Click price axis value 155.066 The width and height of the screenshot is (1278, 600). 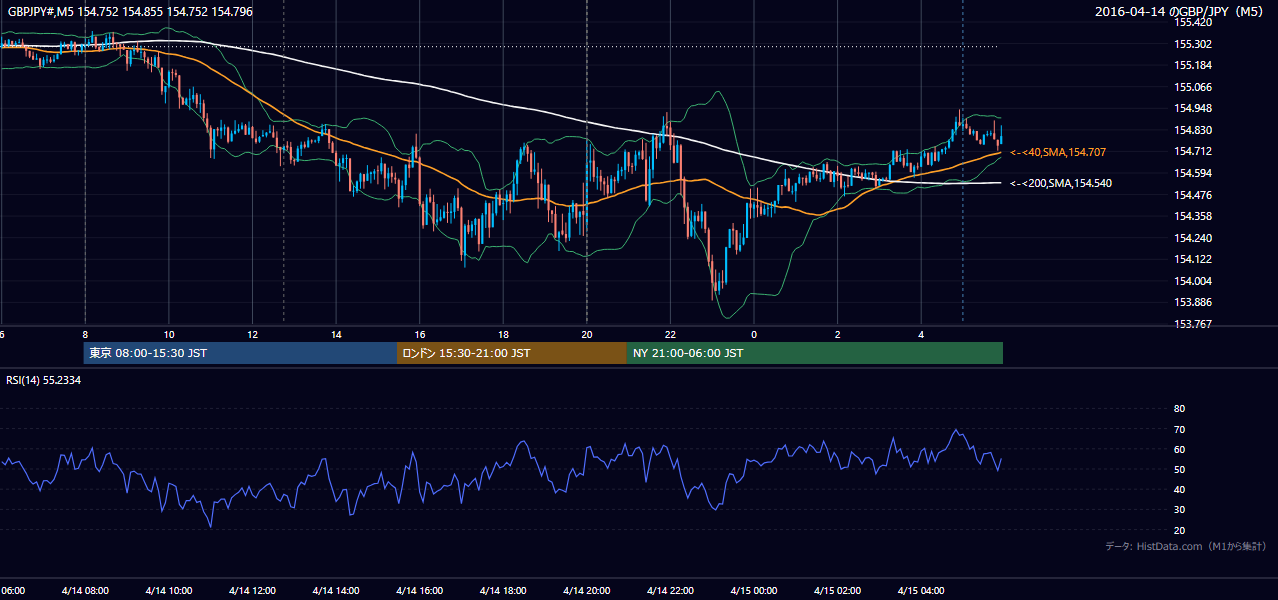pyautogui.click(x=1193, y=87)
